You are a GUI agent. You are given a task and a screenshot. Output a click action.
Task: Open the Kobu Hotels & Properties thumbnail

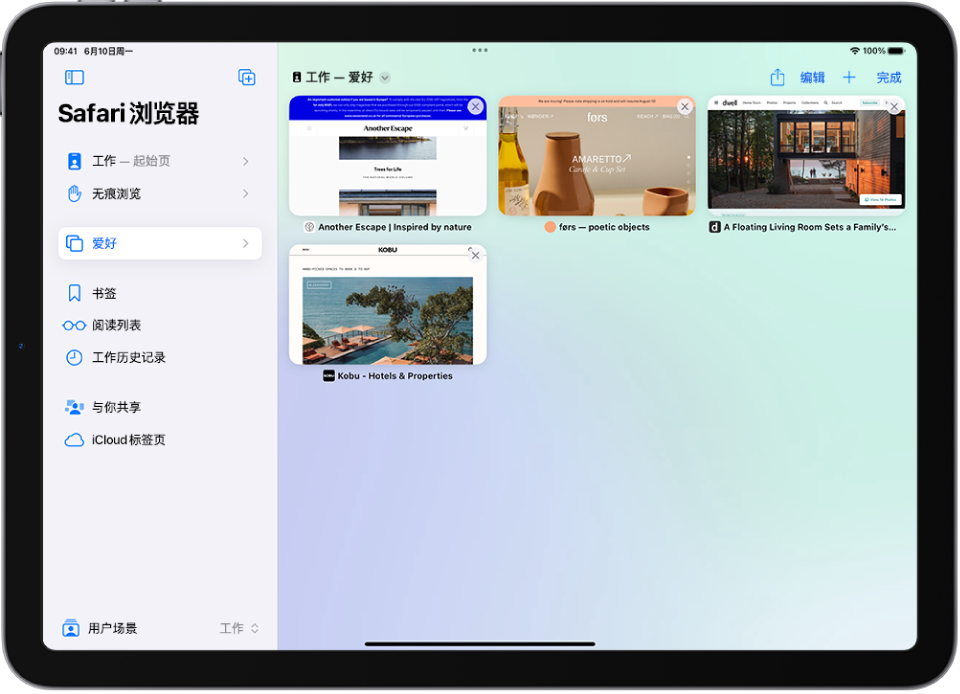point(388,304)
